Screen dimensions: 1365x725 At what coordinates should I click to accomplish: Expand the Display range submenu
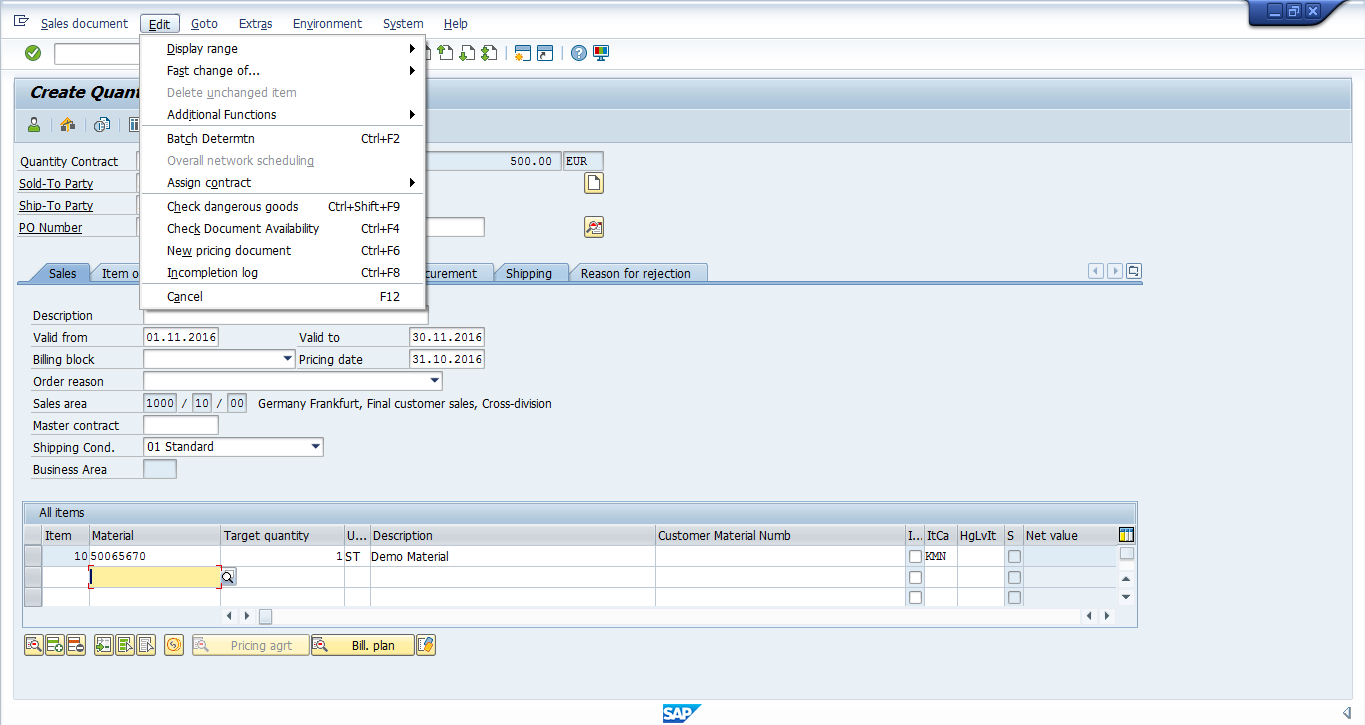pos(282,49)
